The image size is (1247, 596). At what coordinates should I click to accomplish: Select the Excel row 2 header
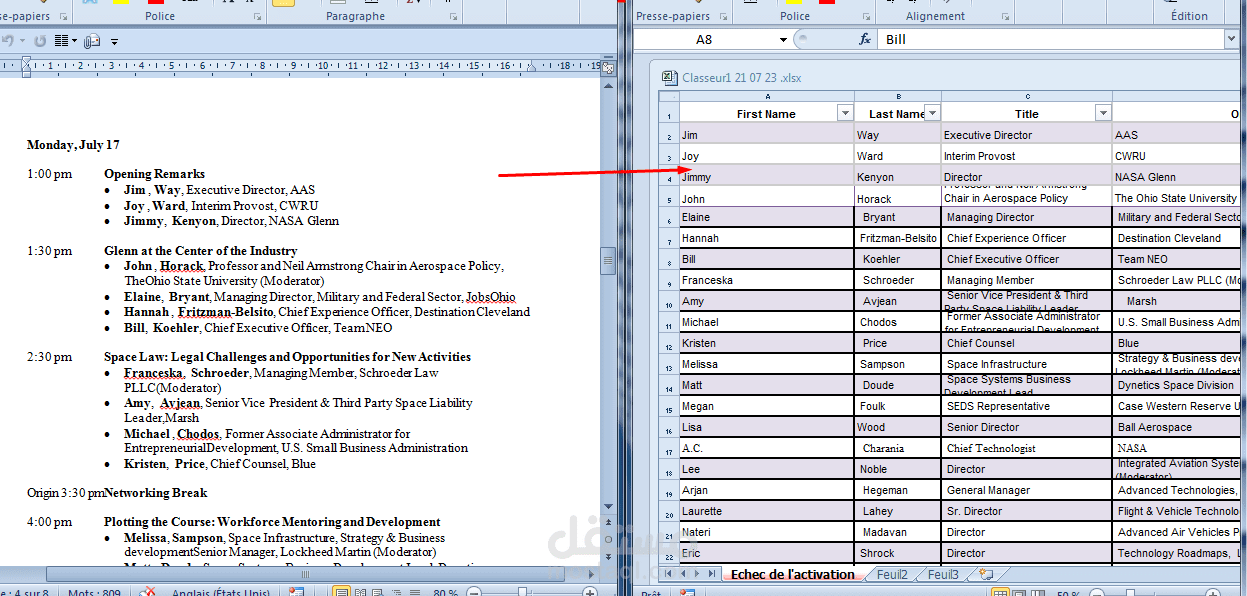(x=669, y=135)
